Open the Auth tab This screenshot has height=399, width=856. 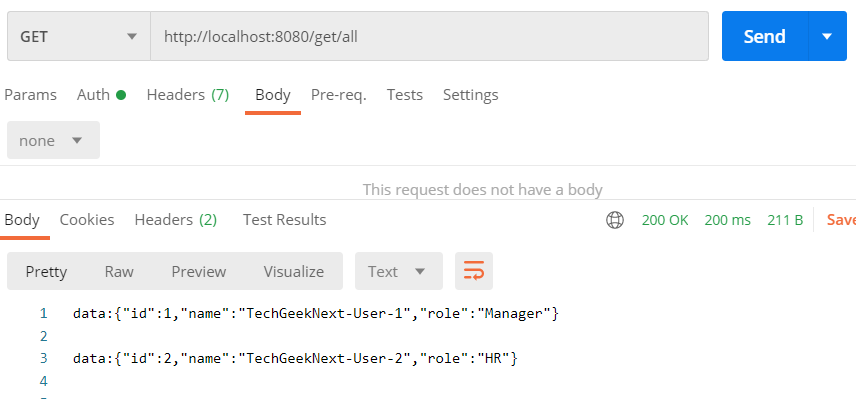pyautogui.click(x=93, y=95)
